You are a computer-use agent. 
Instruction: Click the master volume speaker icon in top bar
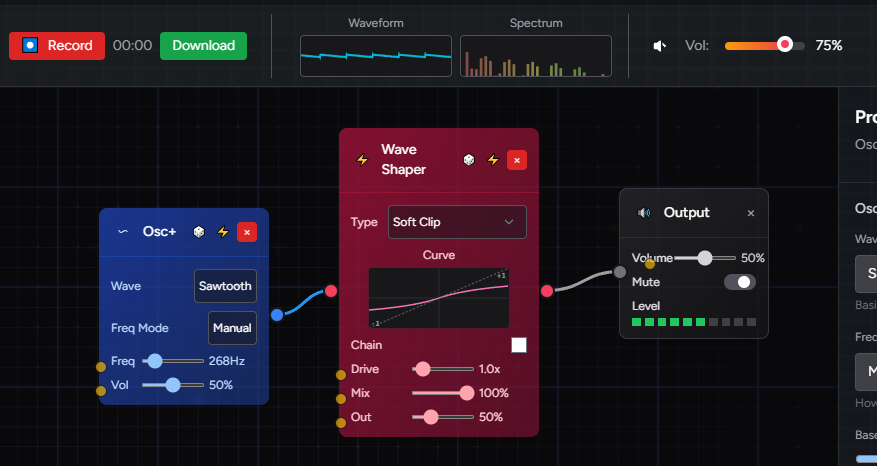click(660, 46)
